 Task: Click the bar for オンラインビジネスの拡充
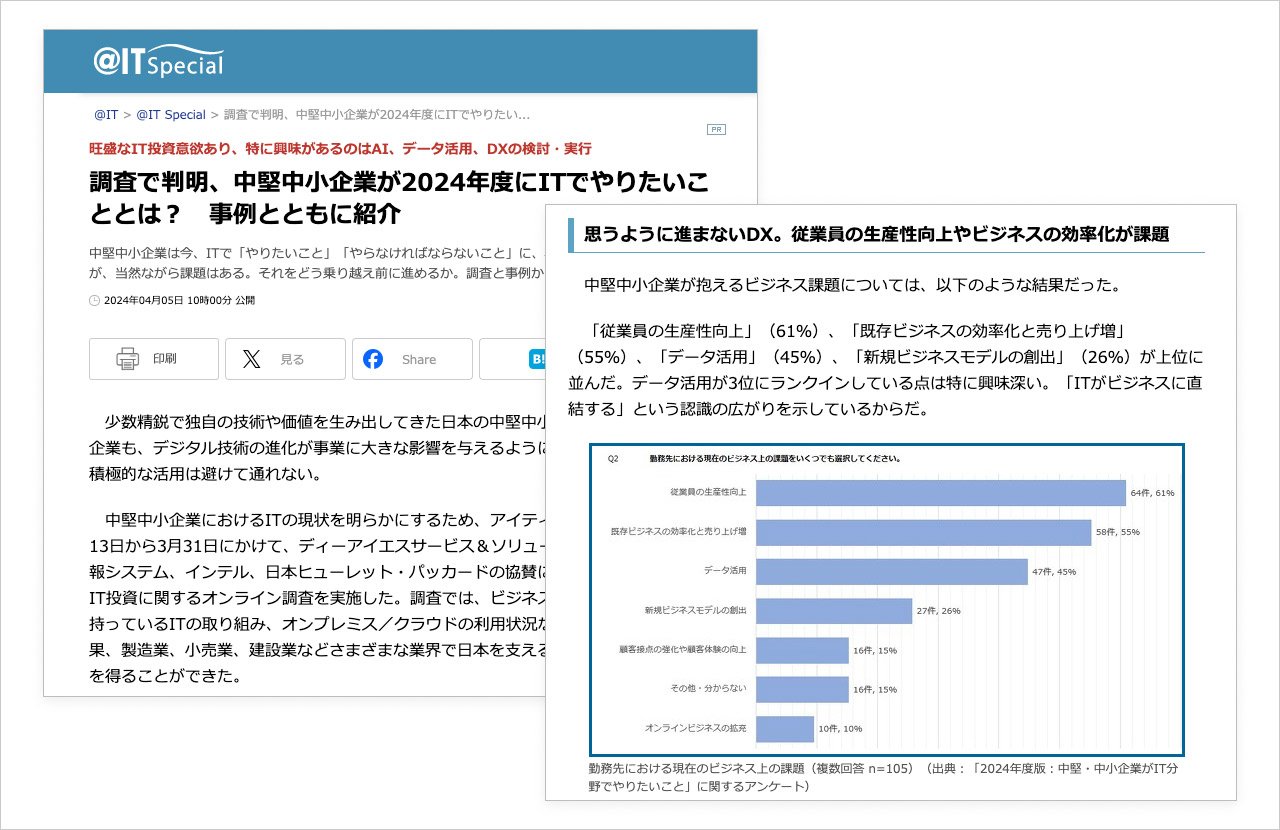click(785, 728)
